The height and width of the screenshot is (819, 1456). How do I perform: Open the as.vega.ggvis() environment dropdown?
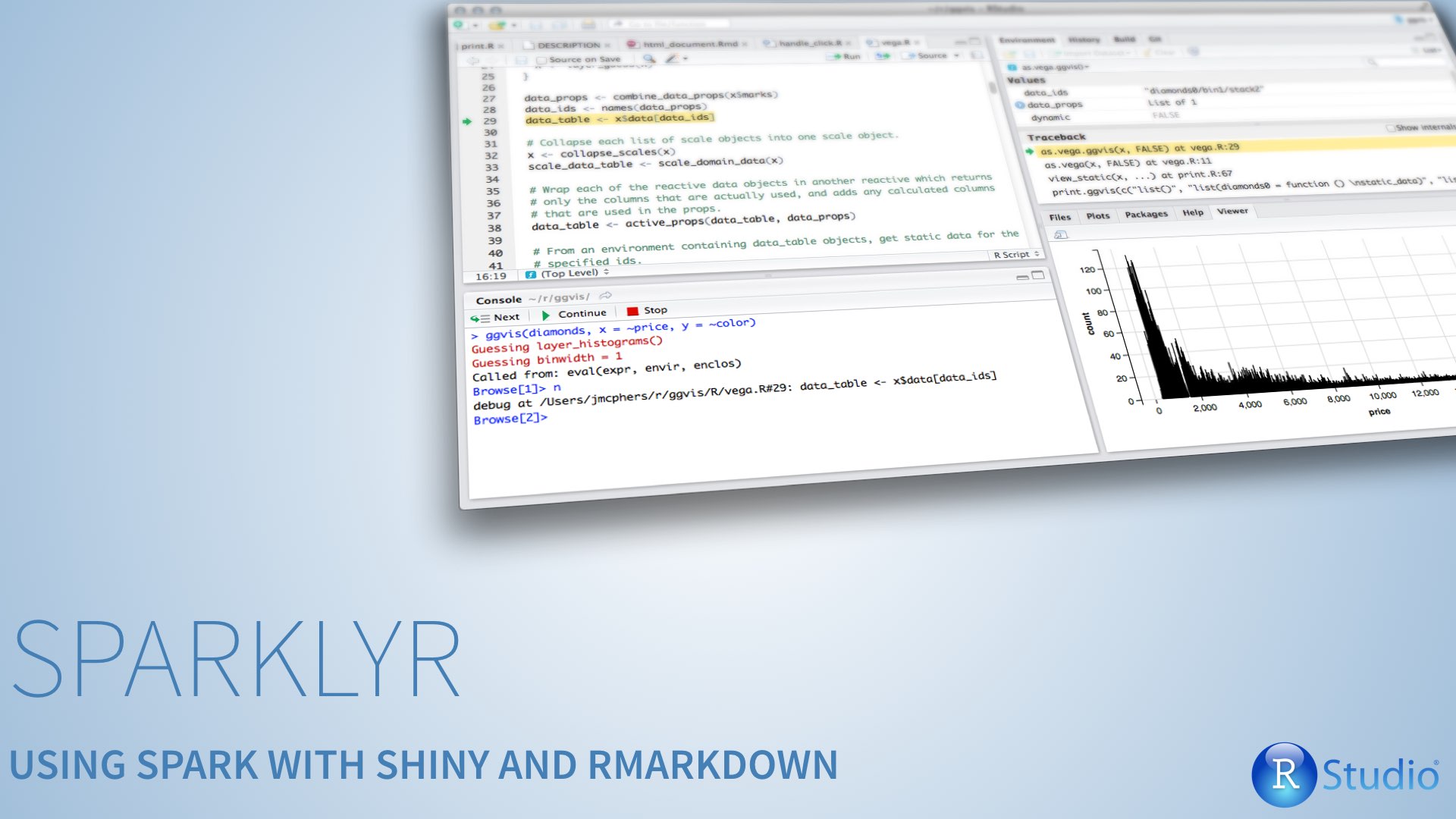coord(1054,67)
